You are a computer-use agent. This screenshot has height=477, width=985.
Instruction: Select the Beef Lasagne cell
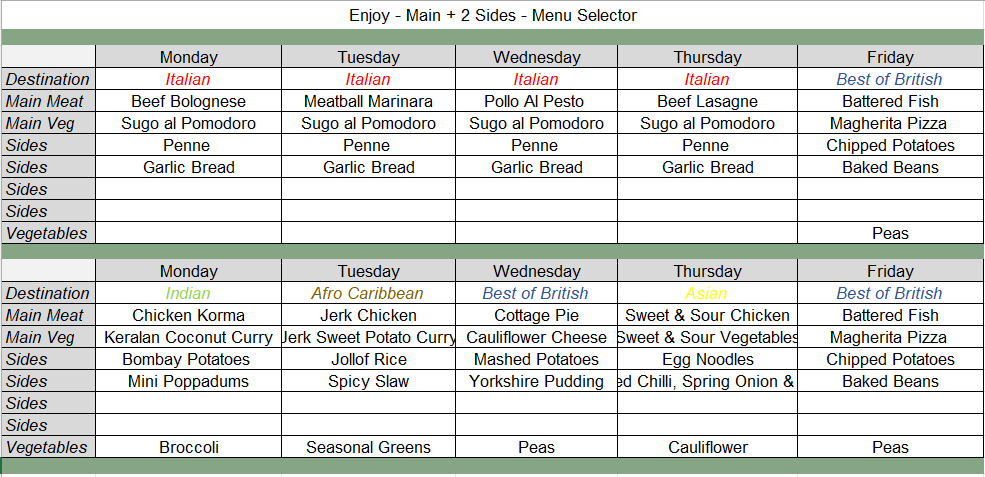[707, 101]
